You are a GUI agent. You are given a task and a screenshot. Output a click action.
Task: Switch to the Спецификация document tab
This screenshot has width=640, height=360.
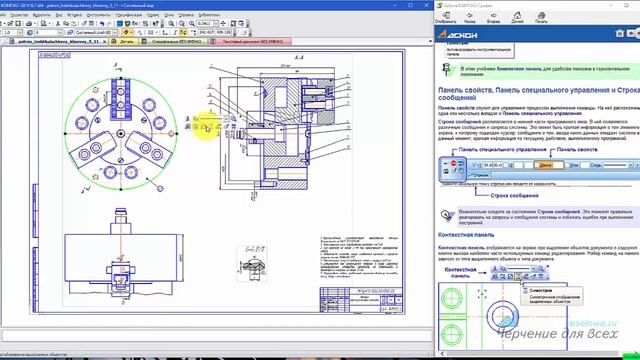point(175,41)
